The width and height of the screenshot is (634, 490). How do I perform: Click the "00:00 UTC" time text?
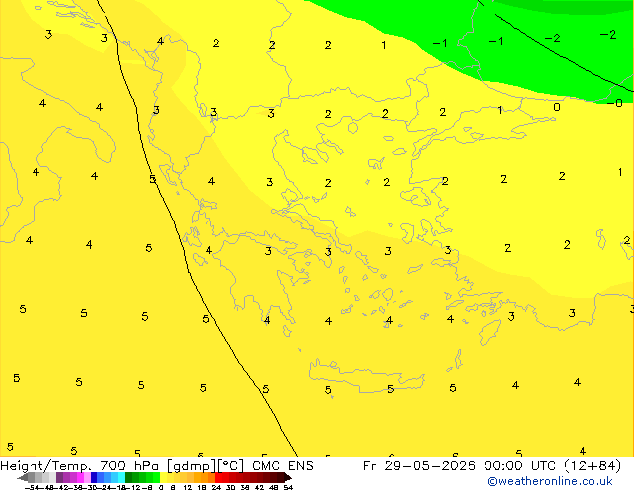(x=522, y=465)
